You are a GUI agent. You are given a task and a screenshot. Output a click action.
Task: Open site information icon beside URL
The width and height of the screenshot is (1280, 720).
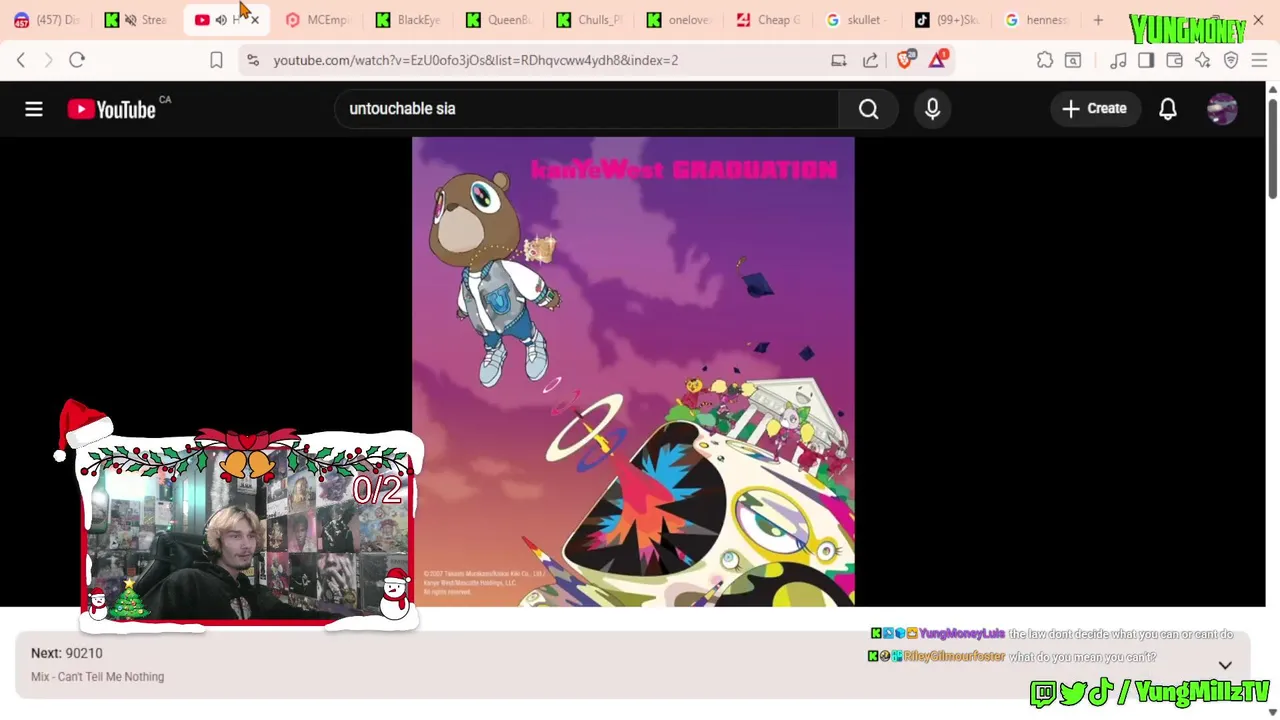point(253,60)
